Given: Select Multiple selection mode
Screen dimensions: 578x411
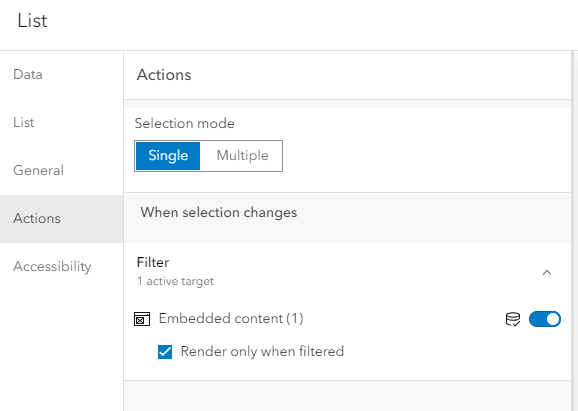Looking at the screenshot, I should click(x=242, y=156).
